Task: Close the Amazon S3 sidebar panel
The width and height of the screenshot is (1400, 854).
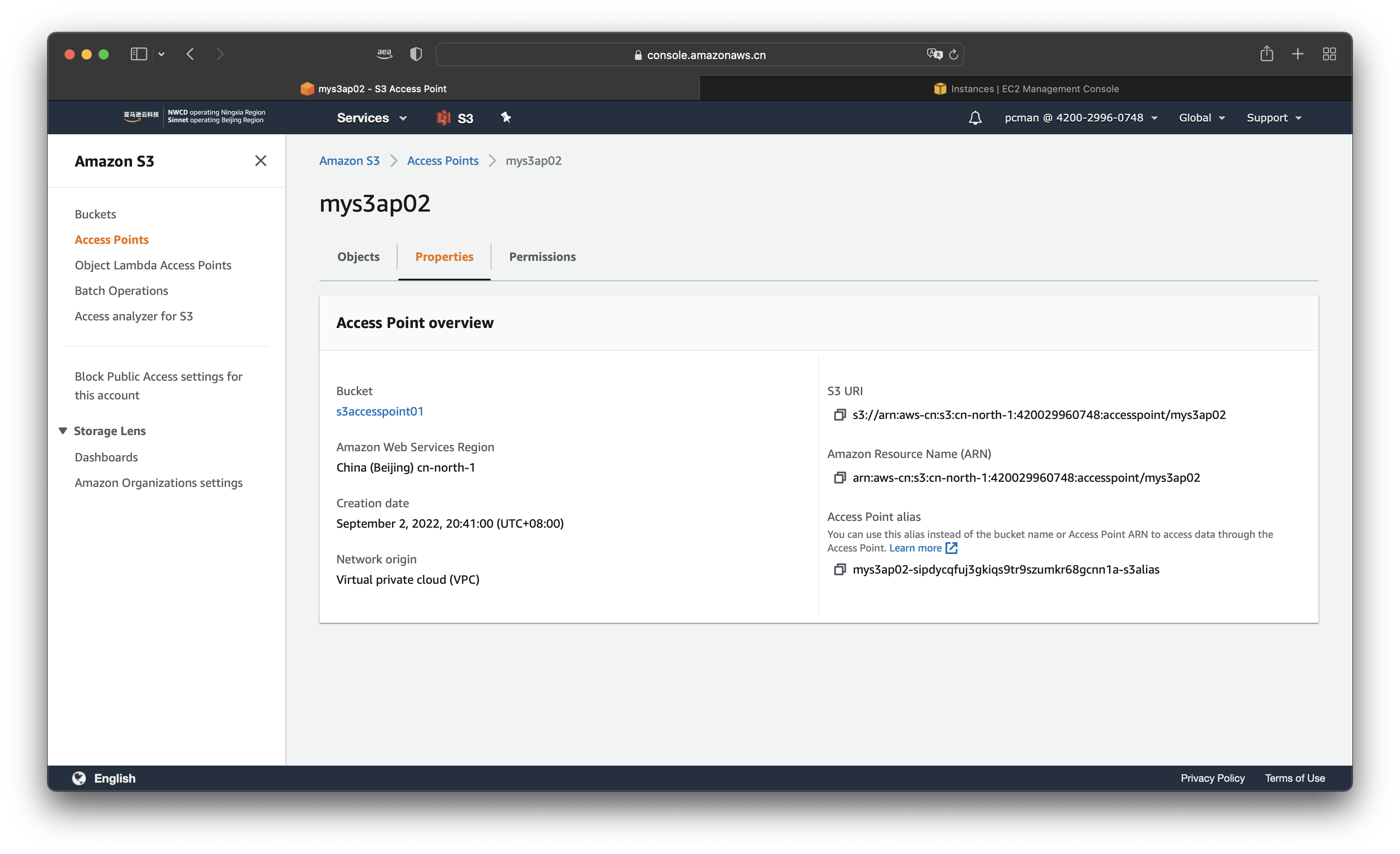Action: 261,161
